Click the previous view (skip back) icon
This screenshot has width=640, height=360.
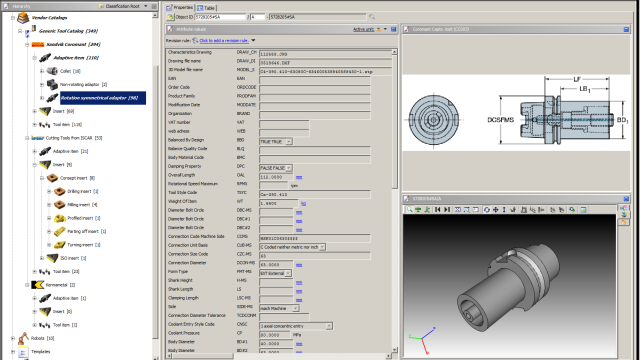pyautogui.click(x=438, y=209)
